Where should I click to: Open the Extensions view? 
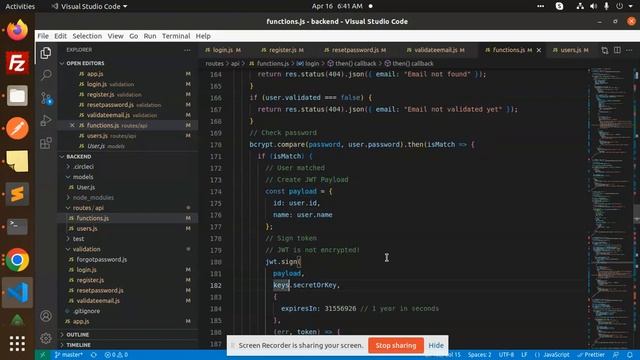(46, 143)
